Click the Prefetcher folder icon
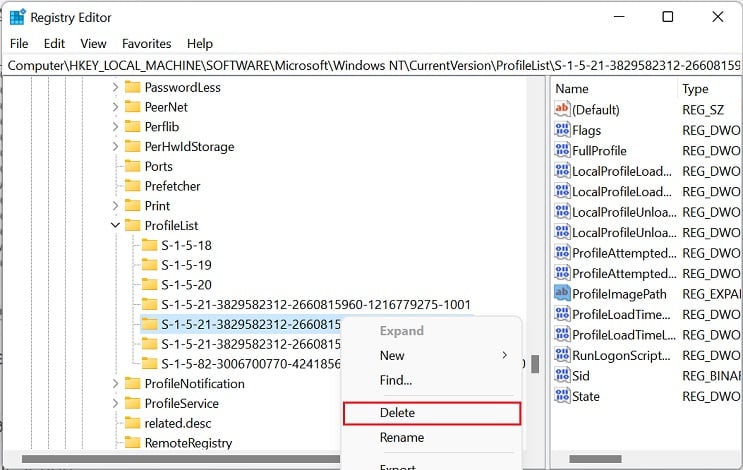The image size is (743, 470). [x=133, y=186]
